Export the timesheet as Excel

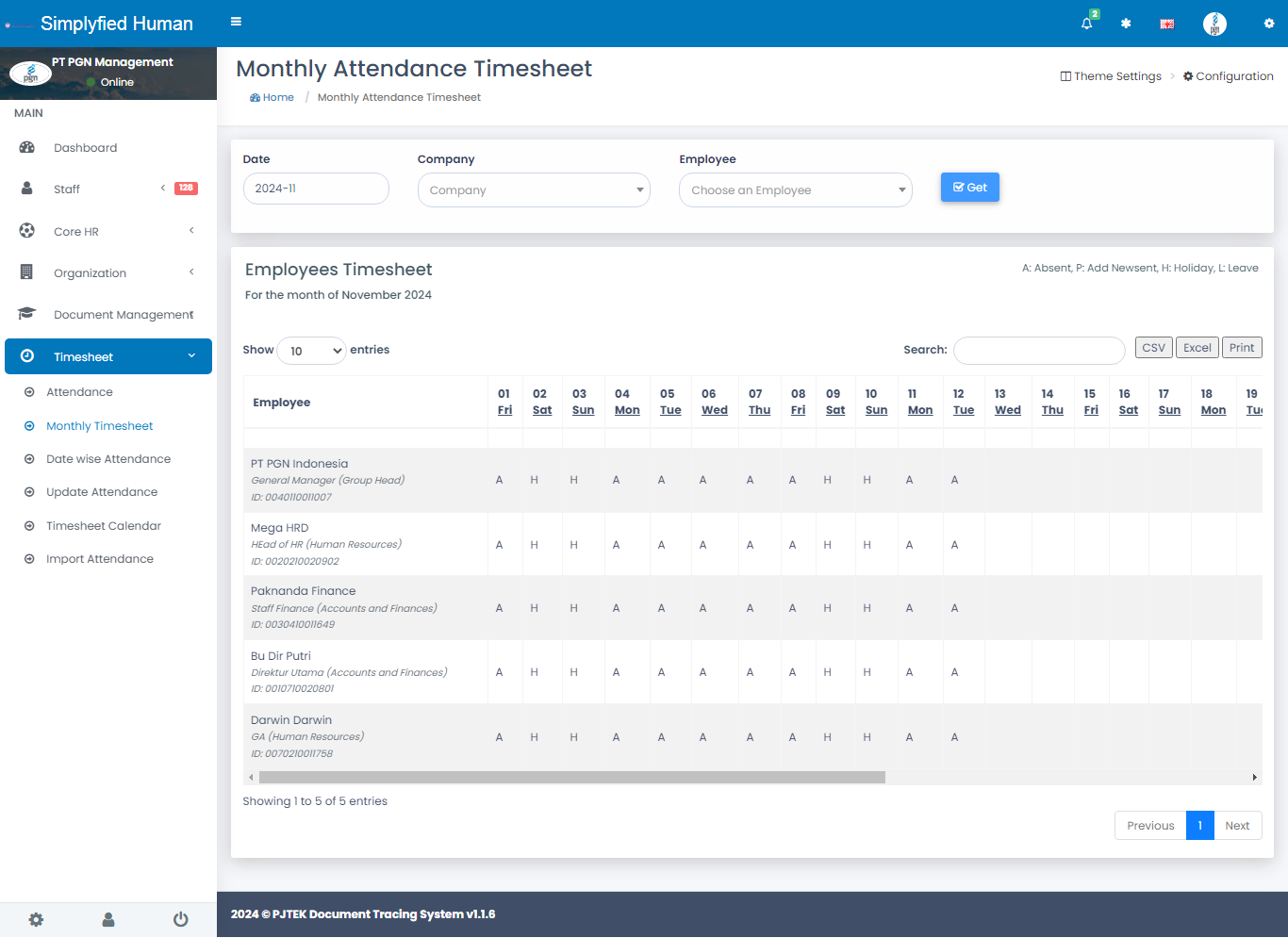[1197, 348]
